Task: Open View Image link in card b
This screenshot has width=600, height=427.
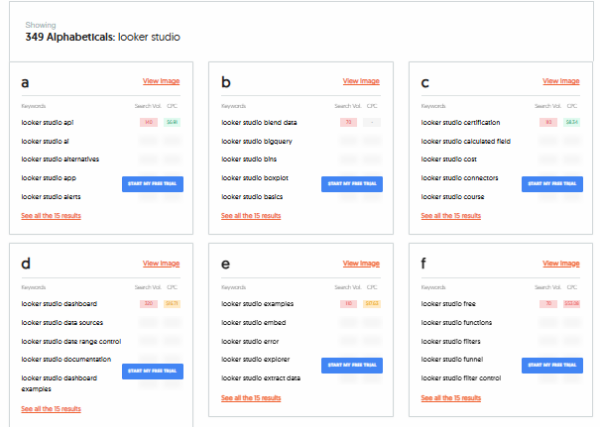Action: [361, 81]
